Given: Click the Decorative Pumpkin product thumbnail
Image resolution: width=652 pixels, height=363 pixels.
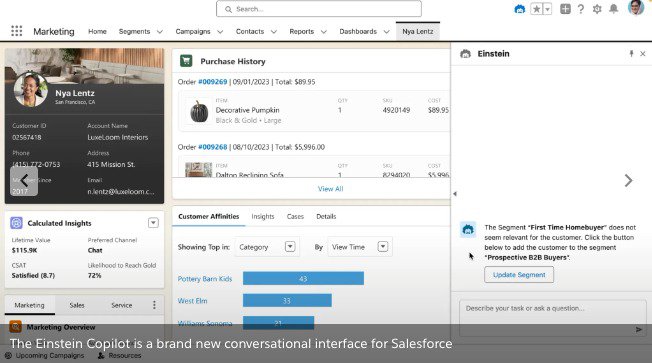Looking at the screenshot, I should (199, 111).
